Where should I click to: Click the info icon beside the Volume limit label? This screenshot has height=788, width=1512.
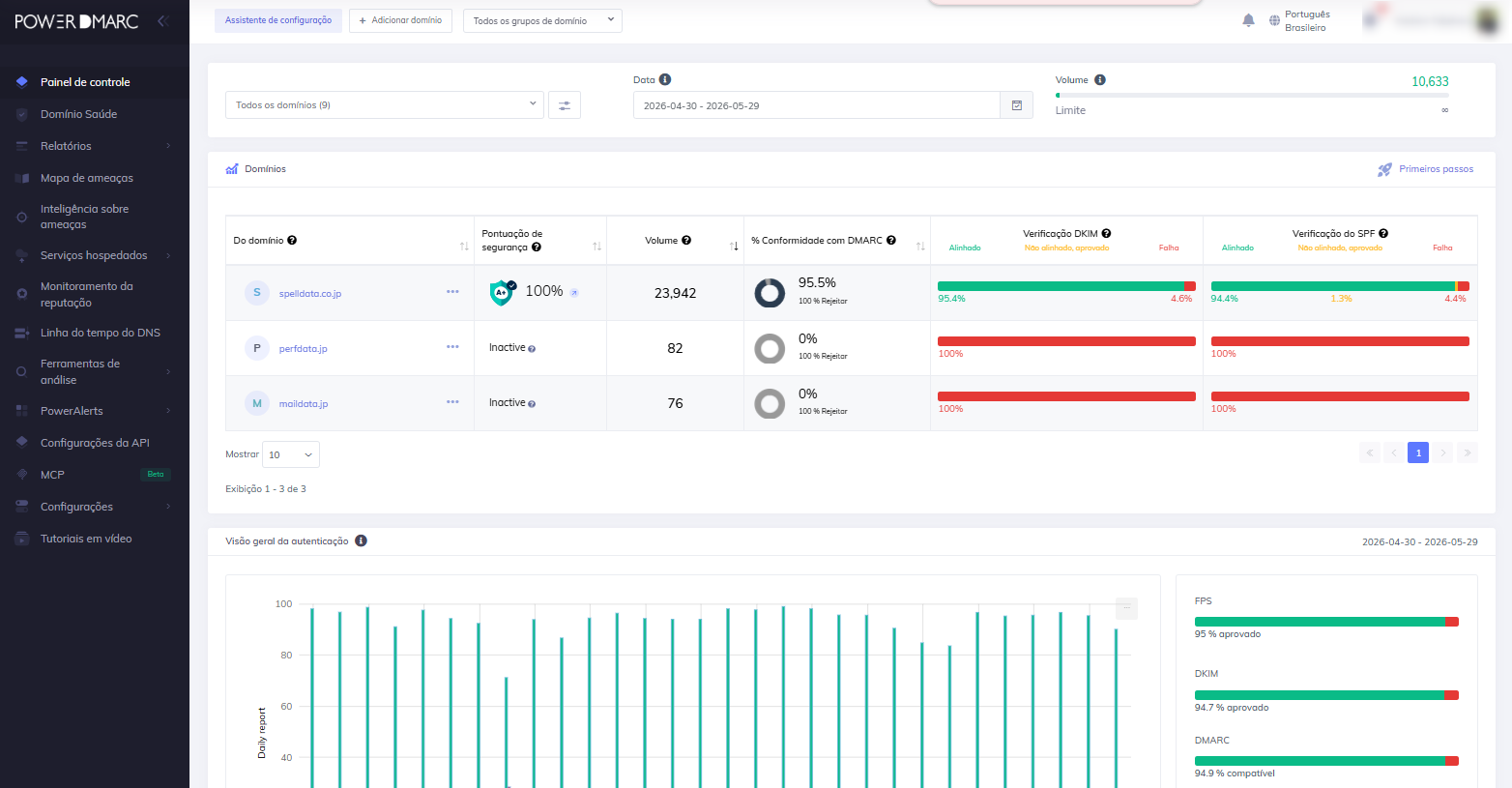tap(1100, 80)
